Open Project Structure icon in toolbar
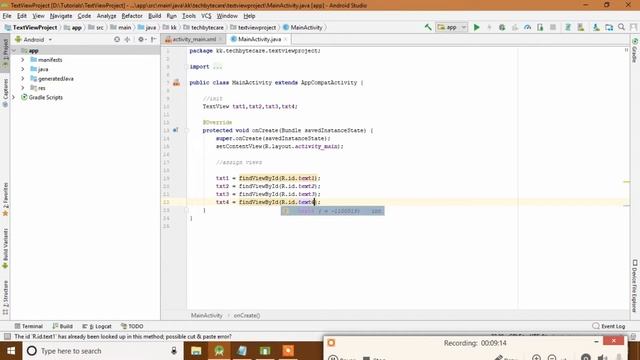This screenshot has width=640, height=360. click(609, 27)
